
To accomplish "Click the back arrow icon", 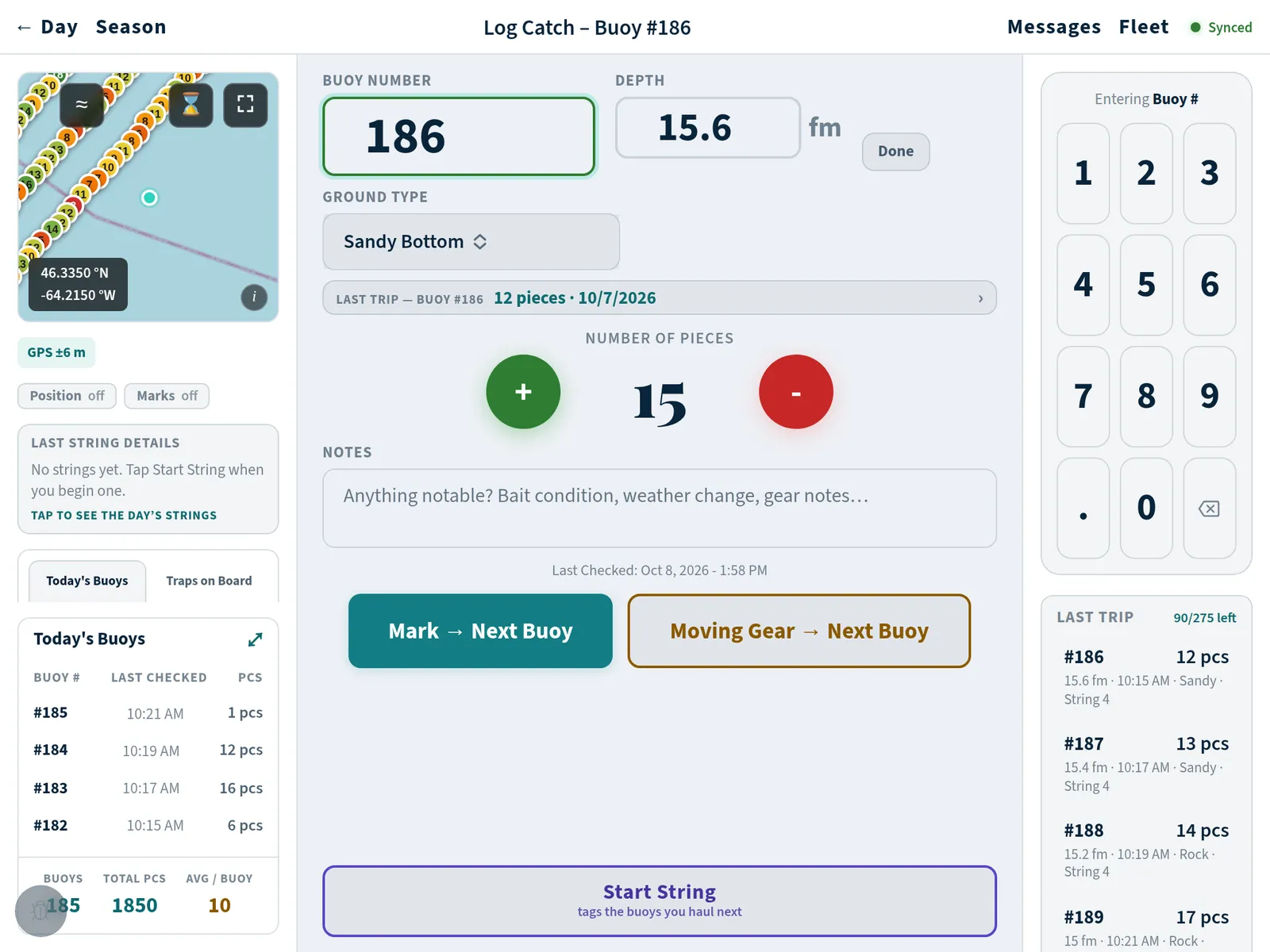I will click(24, 28).
